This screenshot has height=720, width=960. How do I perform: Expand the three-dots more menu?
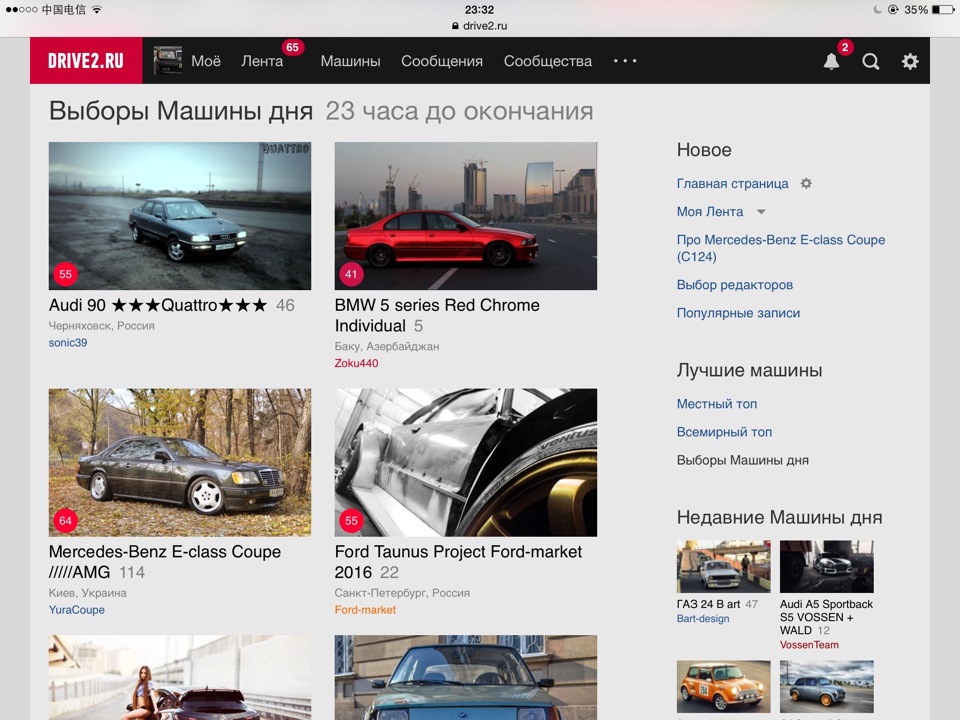625,61
